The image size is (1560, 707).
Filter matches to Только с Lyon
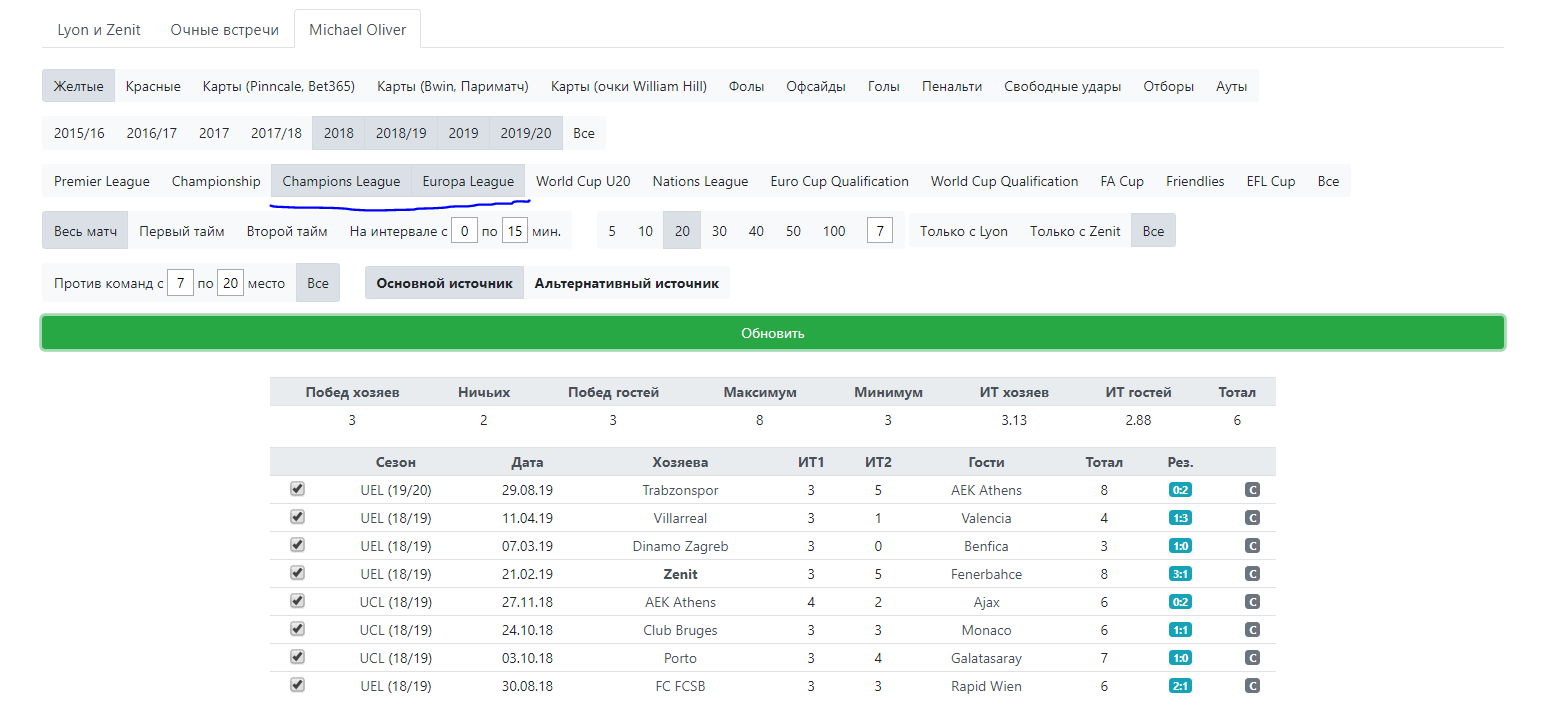964,231
